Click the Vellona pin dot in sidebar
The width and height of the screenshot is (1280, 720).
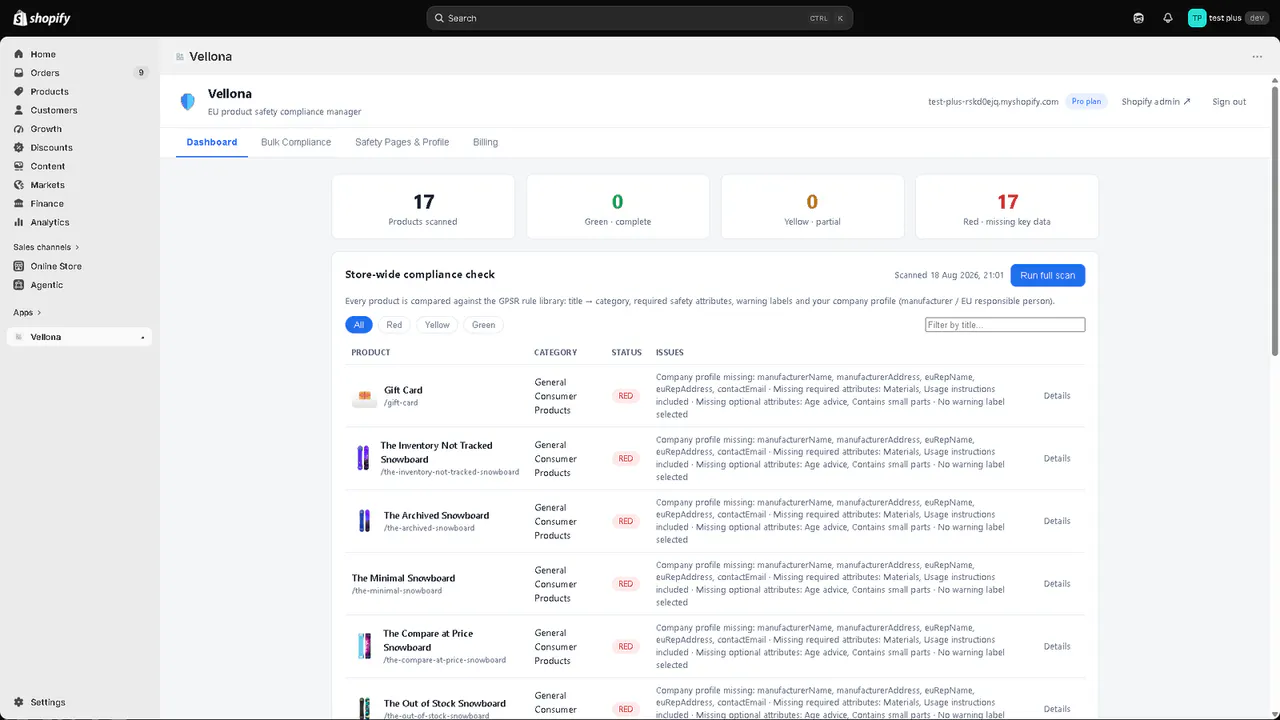pyautogui.click(x=142, y=338)
